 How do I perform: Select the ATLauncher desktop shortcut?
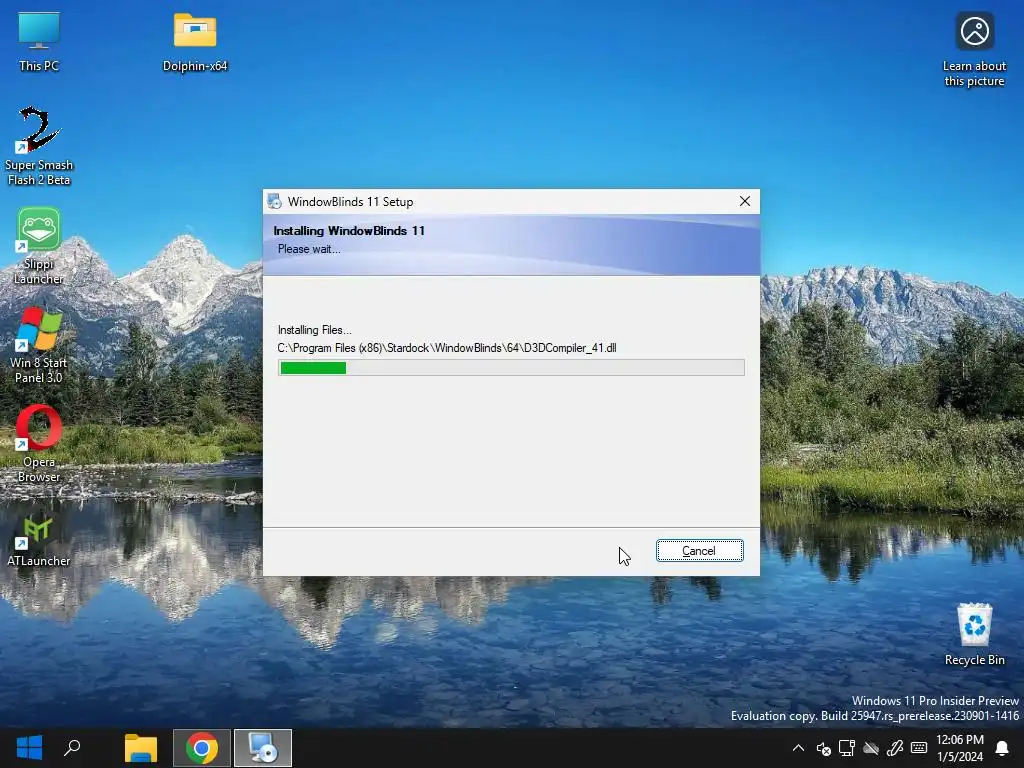coord(39,541)
